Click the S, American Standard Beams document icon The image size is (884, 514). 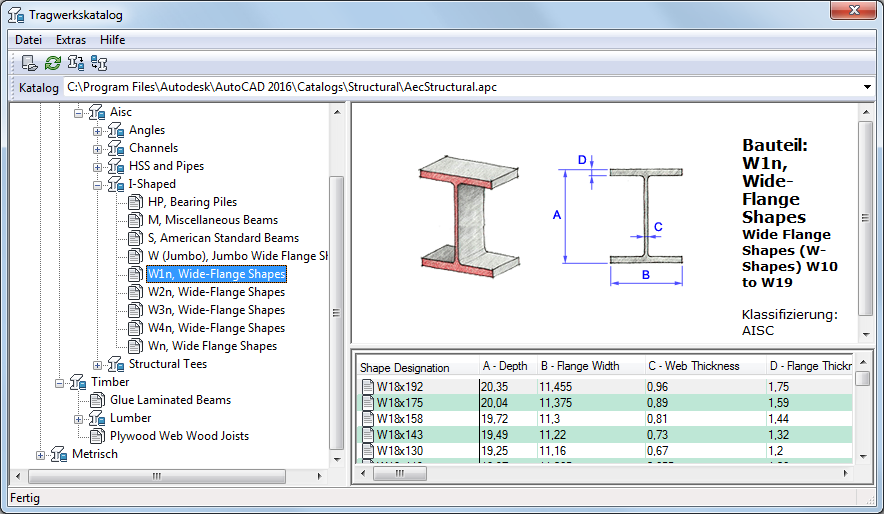click(135, 238)
